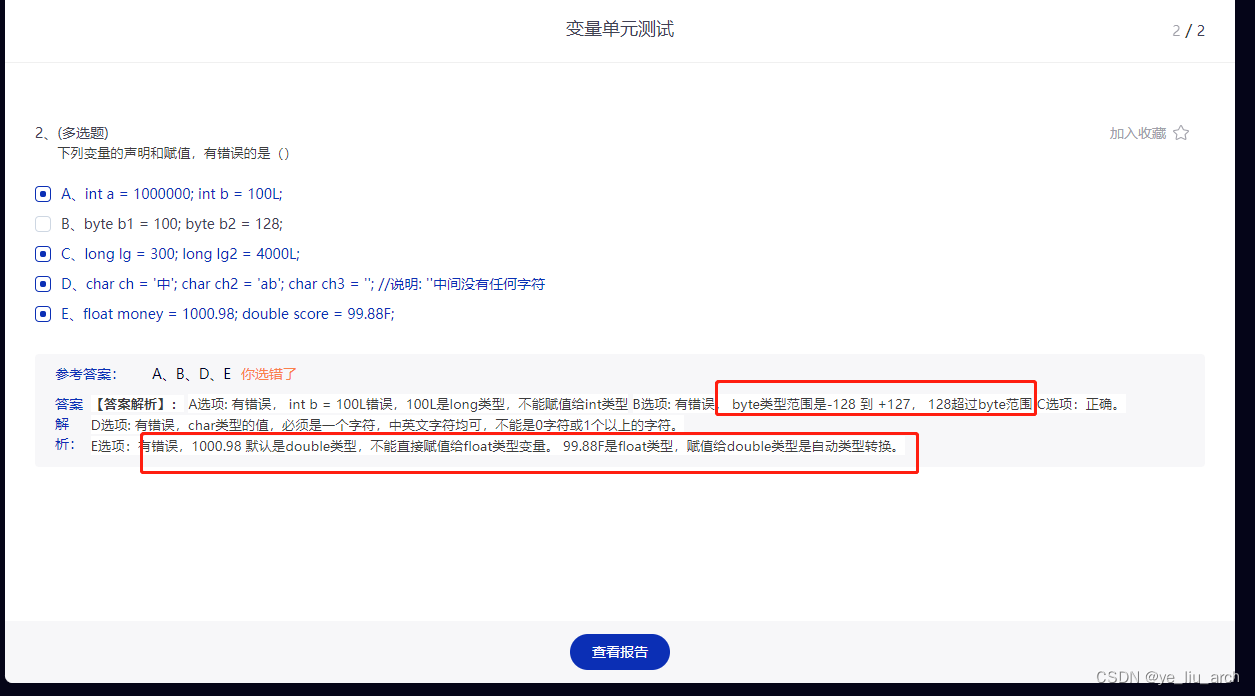Screen dimensions: 1255x696
Task: Click explanation text 'C选项: 正确。'
Action: click(1081, 404)
